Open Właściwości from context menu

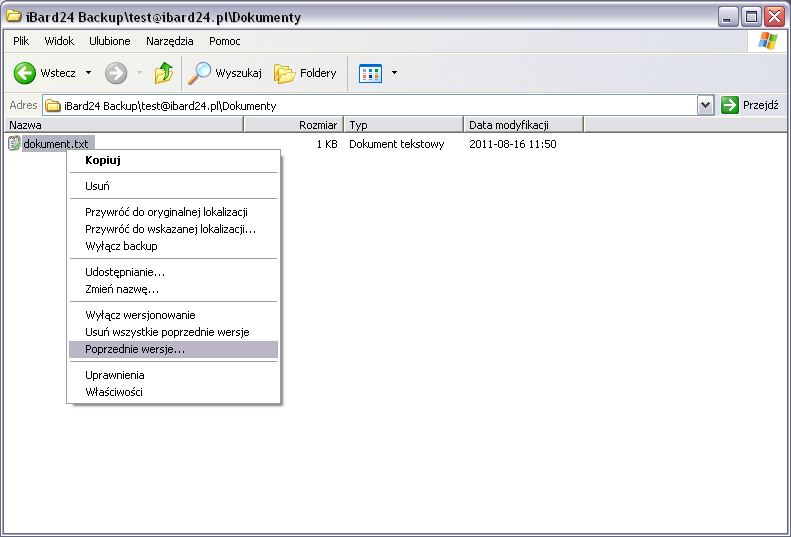174,392
